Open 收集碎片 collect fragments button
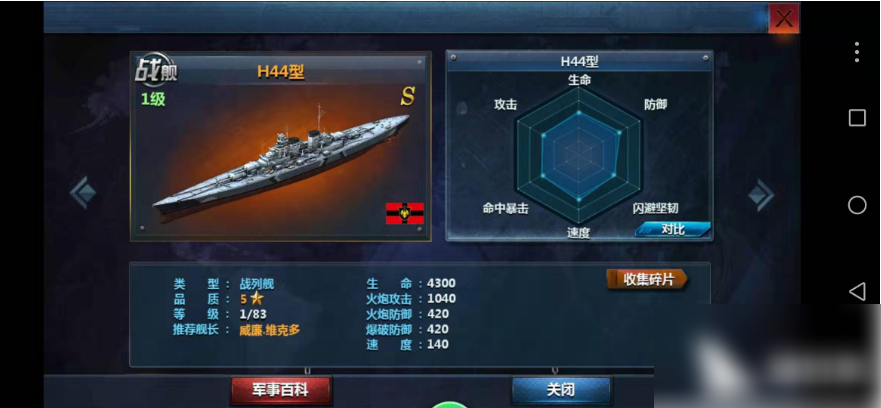 point(648,279)
